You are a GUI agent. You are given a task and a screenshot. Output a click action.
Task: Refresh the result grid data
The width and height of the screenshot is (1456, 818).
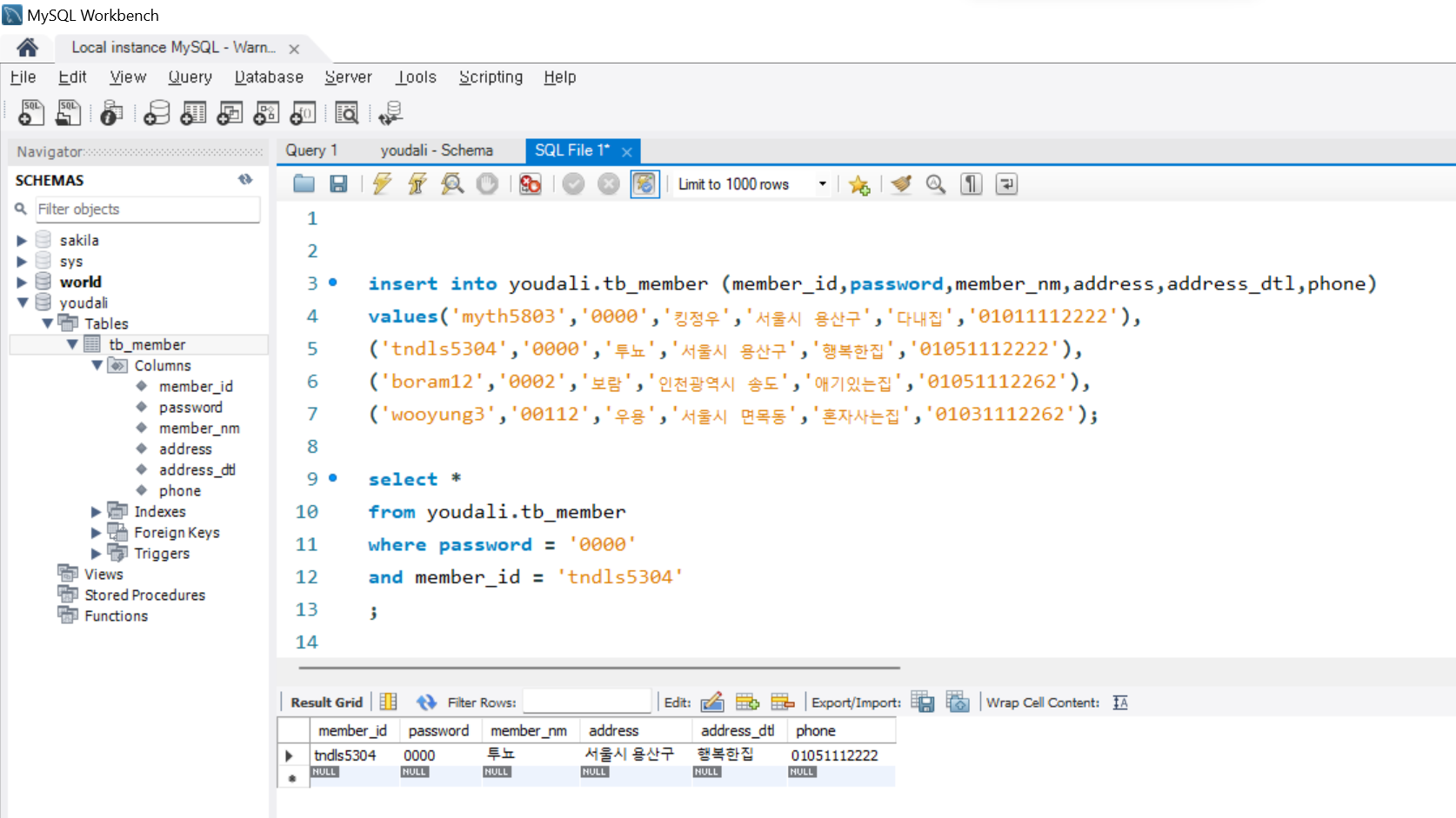[x=426, y=702]
